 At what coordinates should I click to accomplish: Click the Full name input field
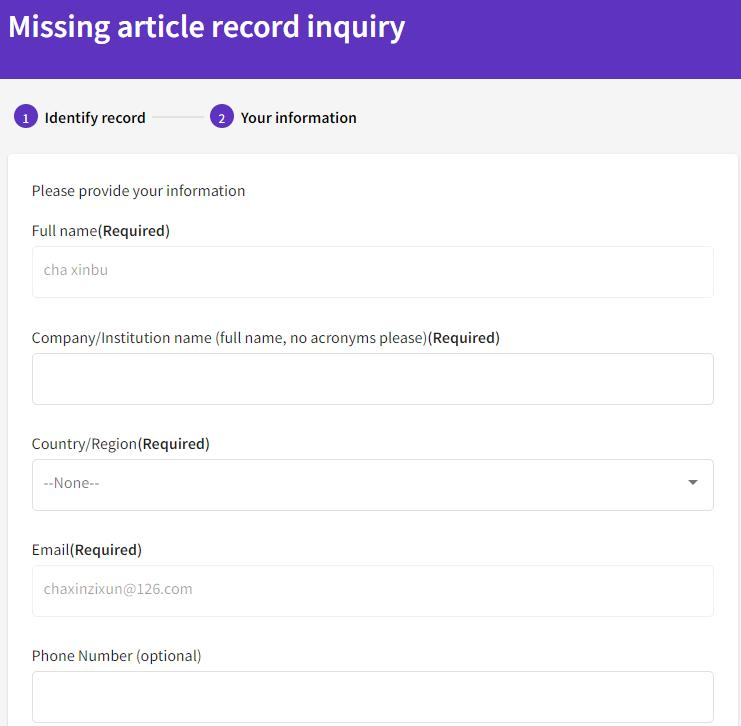click(x=372, y=271)
